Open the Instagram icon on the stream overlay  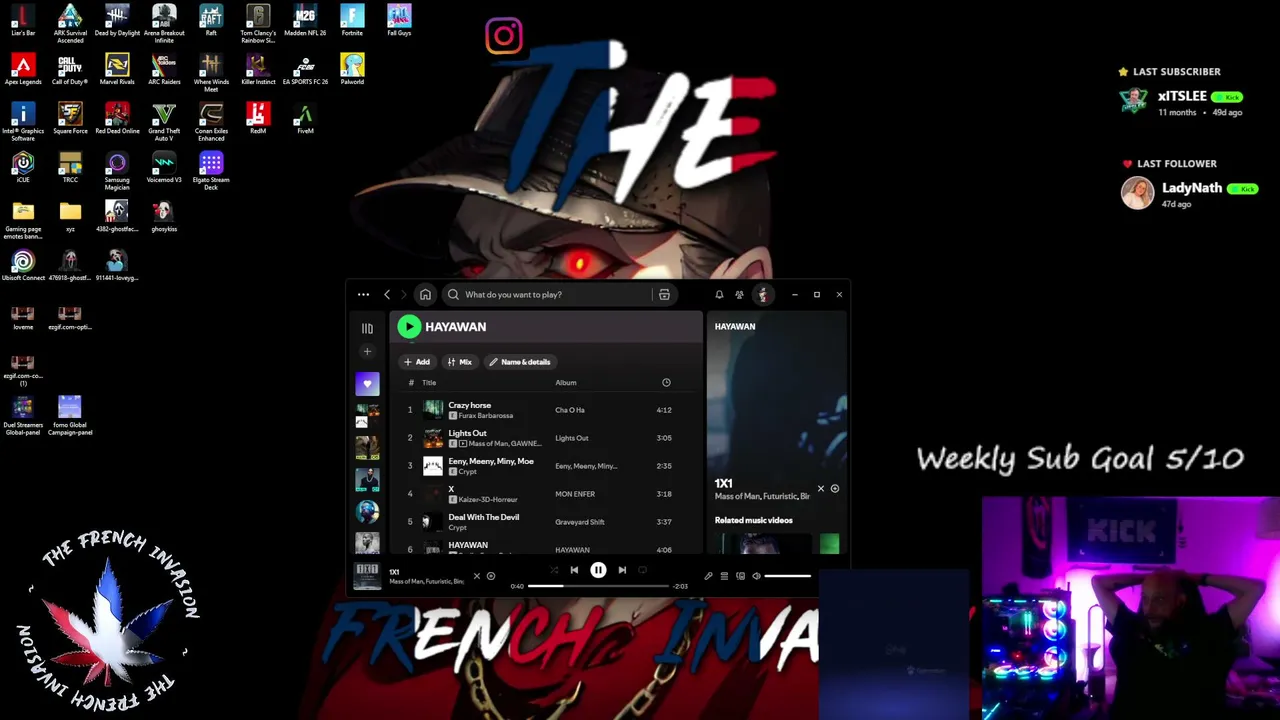coord(504,37)
